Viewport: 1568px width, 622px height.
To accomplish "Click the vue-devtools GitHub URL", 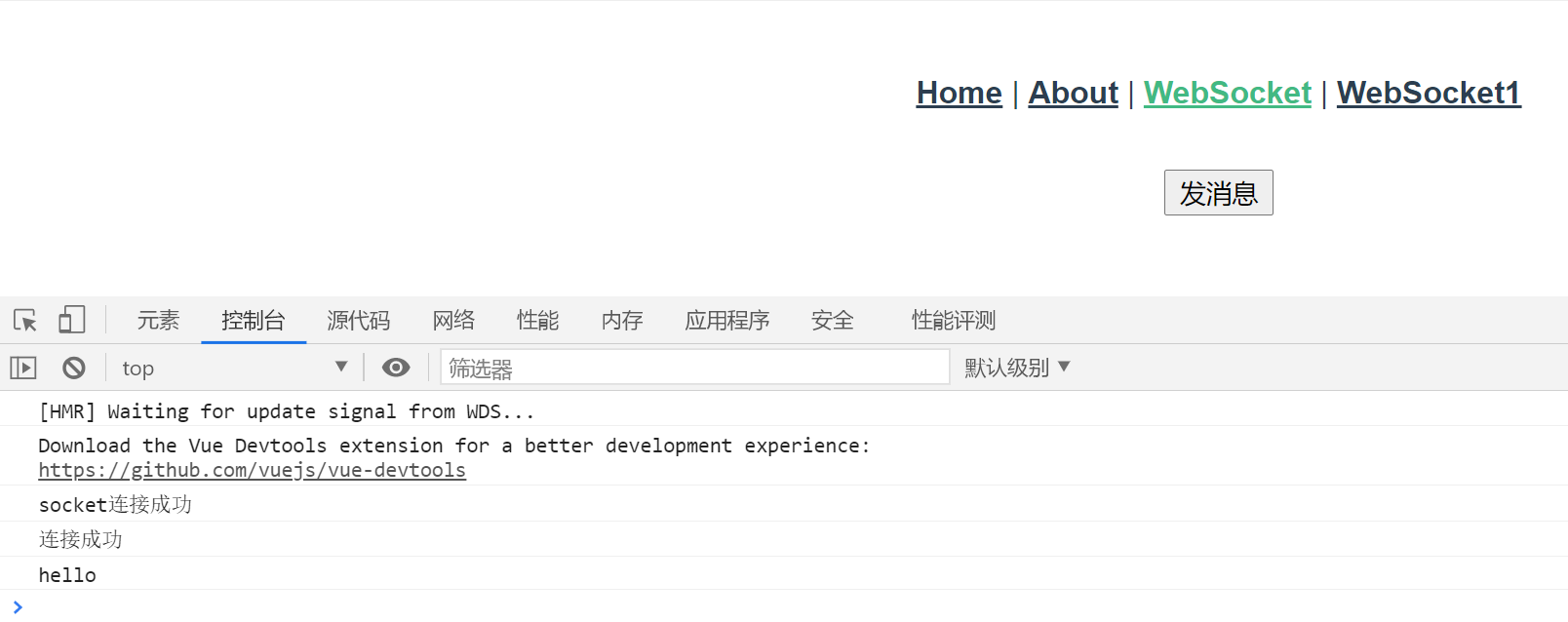I will pyautogui.click(x=252, y=470).
